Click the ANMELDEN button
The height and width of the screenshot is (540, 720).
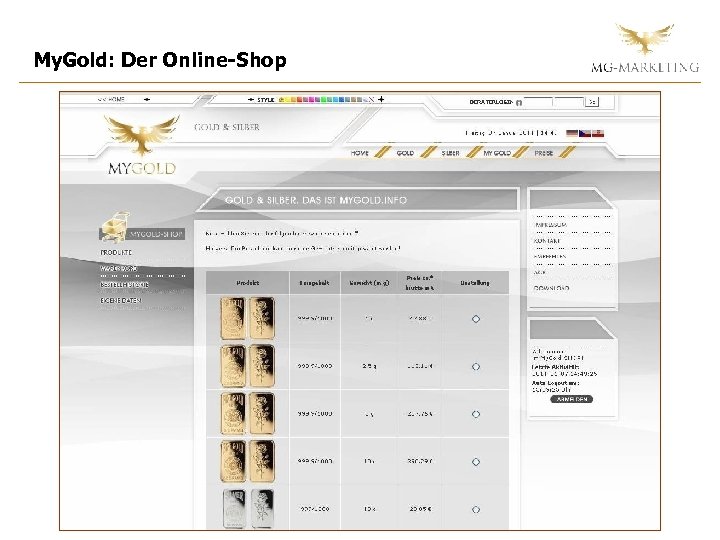pyautogui.click(x=572, y=399)
